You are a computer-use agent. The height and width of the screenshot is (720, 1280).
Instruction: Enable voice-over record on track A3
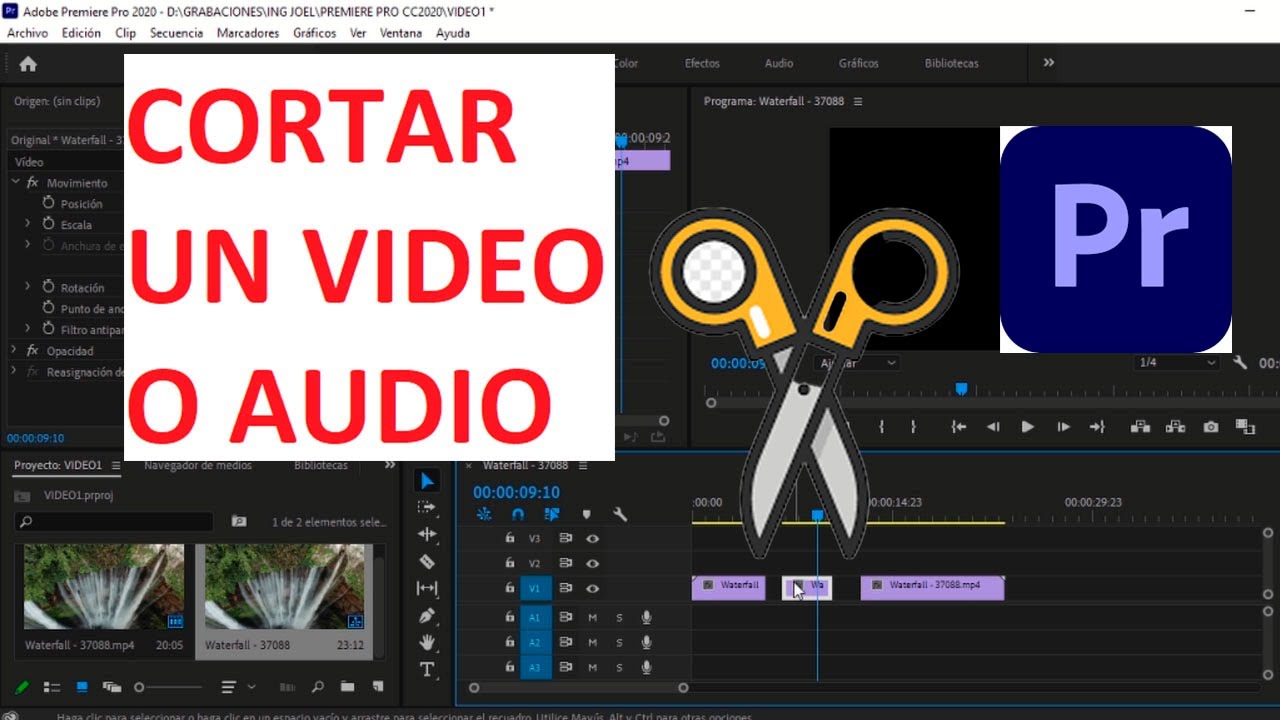coord(647,667)
